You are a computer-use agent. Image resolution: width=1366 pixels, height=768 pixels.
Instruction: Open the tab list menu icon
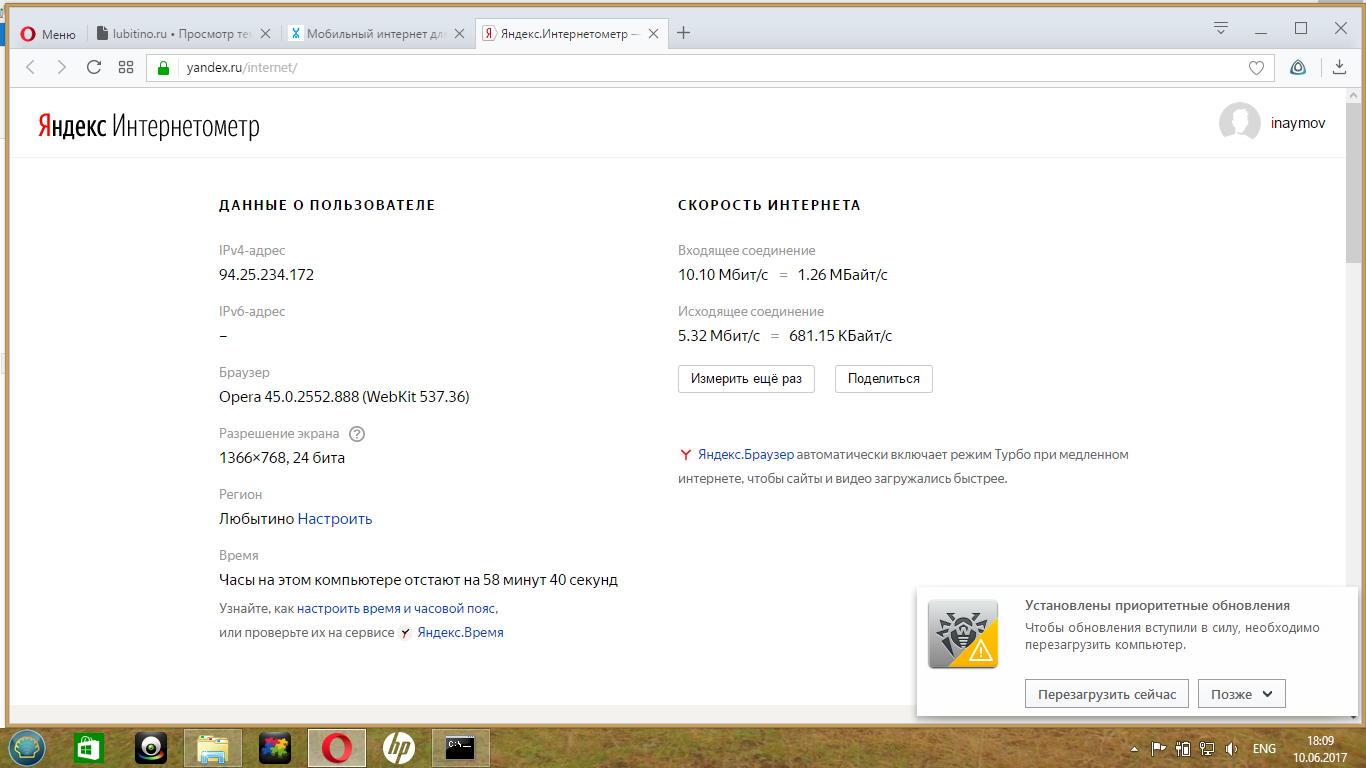(x=1221, y=28)
